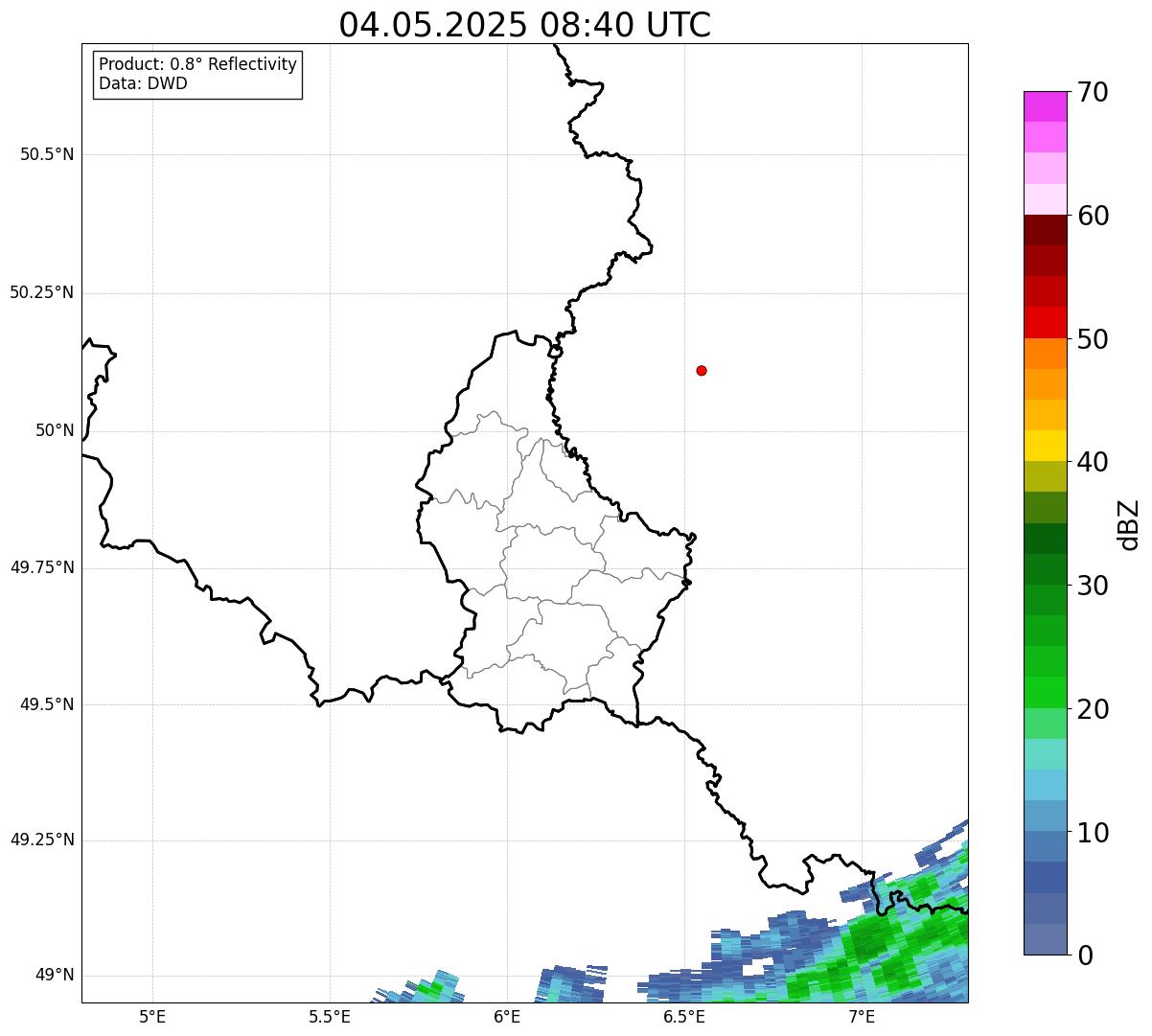Image resolution: width=1152 pixels, height=1036 pixels.
Task: Click the dark maroon colorbar segment below 60
Action: point(1045,230)
